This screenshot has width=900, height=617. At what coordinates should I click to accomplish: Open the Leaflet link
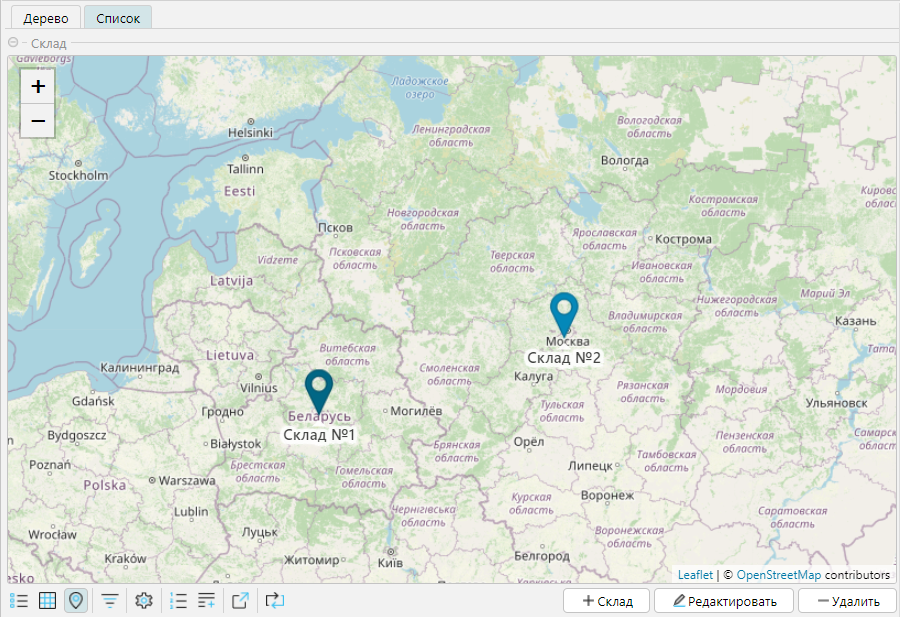click(x=695, y=575)
